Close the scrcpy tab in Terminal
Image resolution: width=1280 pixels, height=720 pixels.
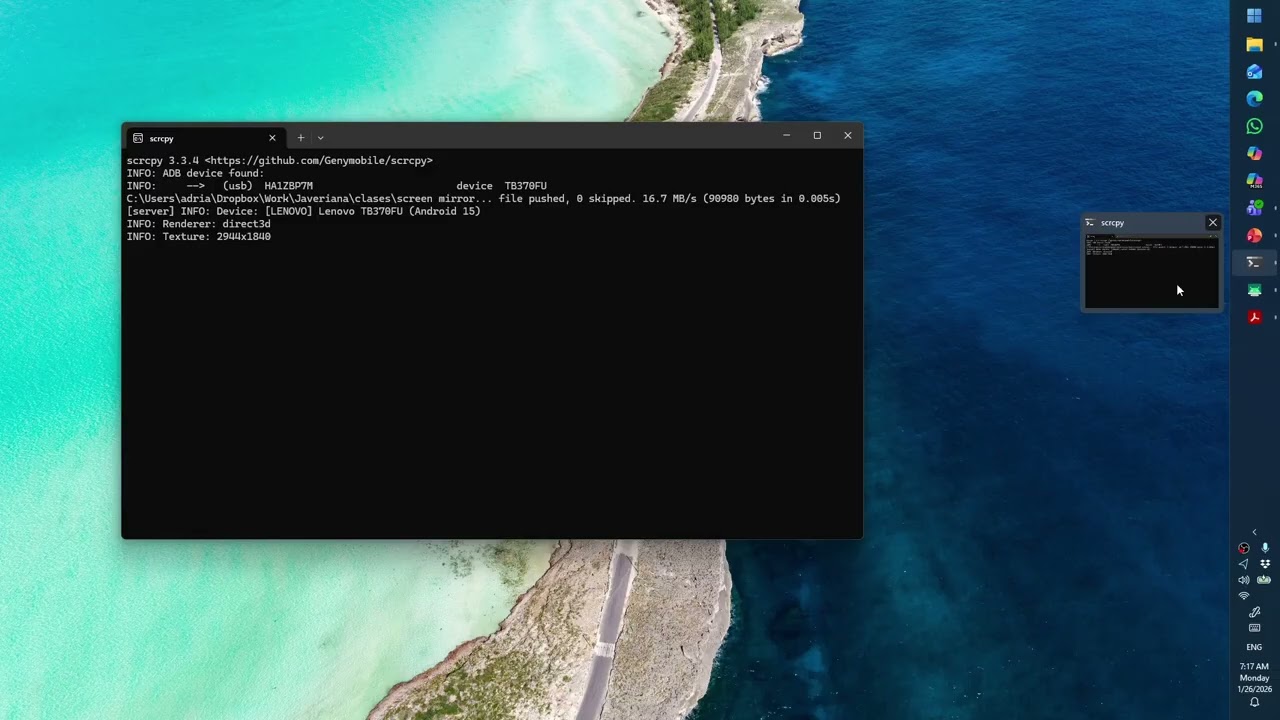pyautogui.click(x=272, y=138)
